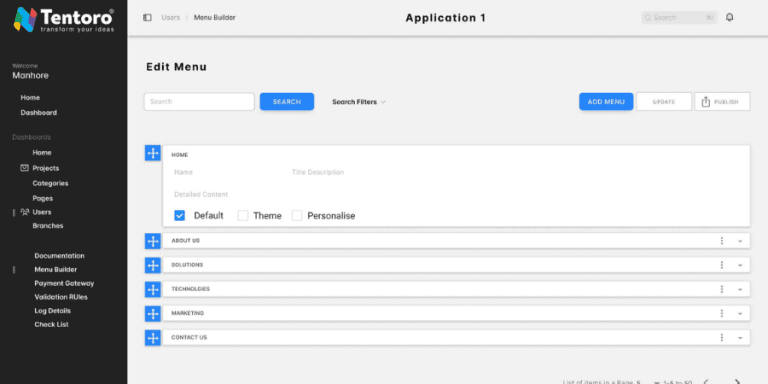
Task: Click the Menu Builder breadcrumb
Action: point(215,18)
